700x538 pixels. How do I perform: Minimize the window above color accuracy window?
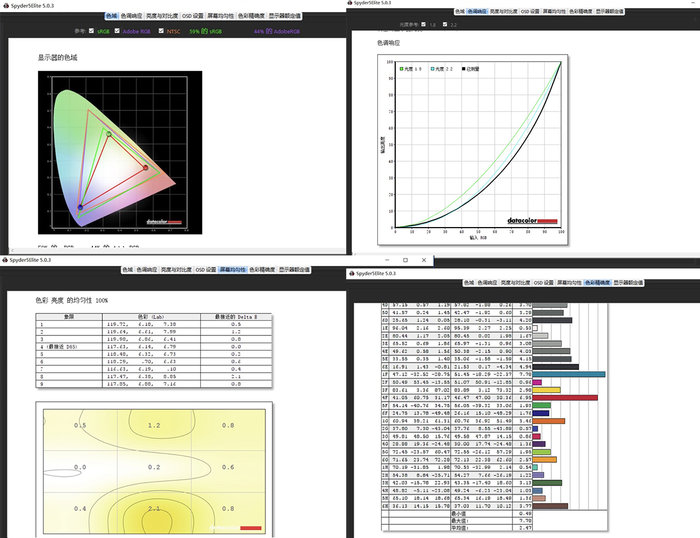click(x=387, y=260)
